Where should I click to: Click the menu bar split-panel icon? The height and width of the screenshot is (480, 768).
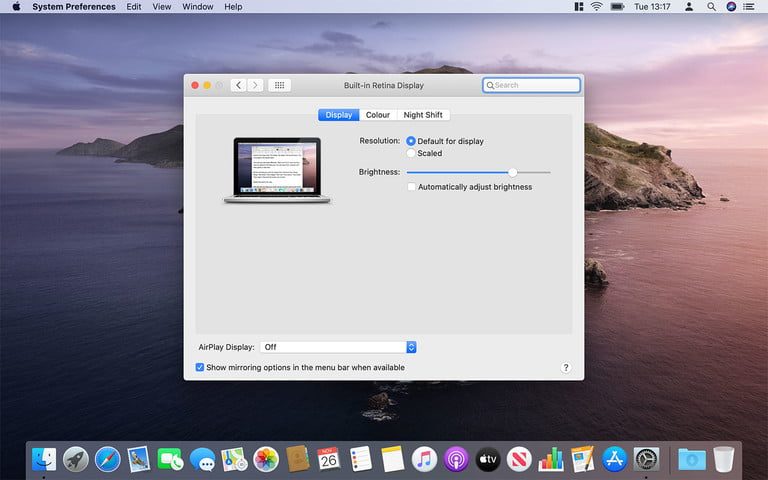[x=579, y=6]
